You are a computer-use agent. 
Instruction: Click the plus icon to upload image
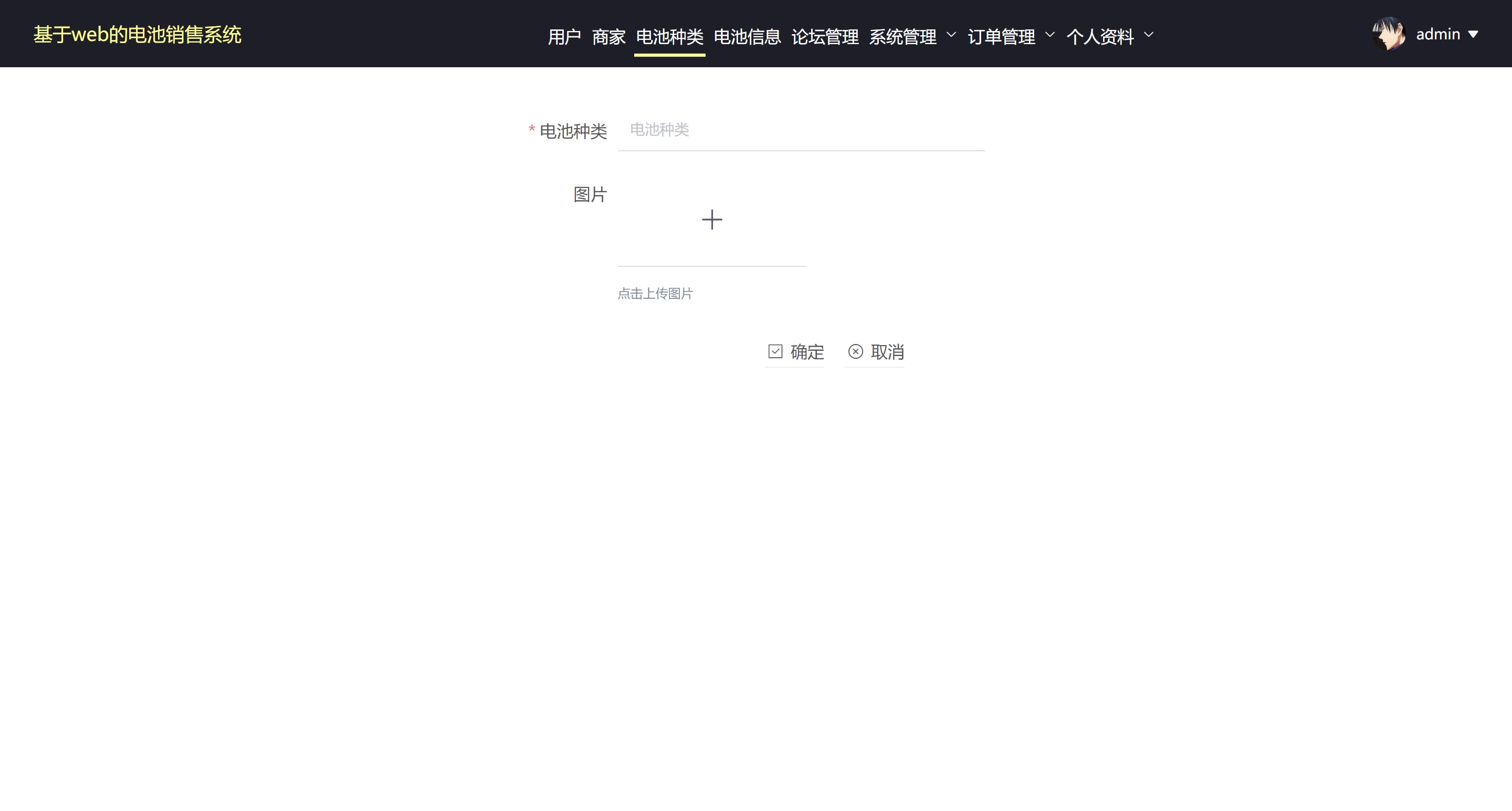[712, 220]
